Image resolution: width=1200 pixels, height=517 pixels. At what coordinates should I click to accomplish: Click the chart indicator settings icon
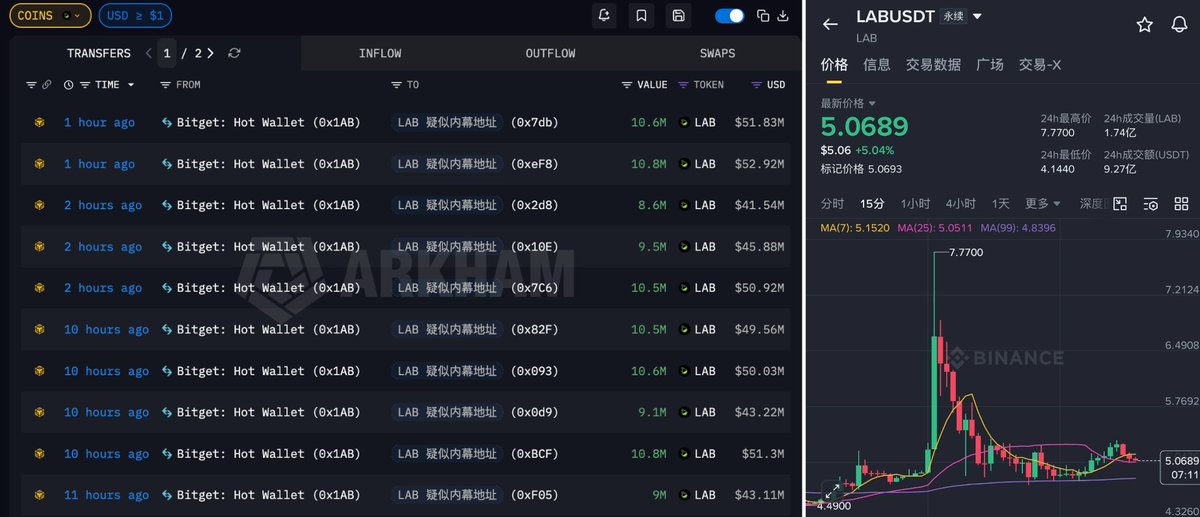1150,204
